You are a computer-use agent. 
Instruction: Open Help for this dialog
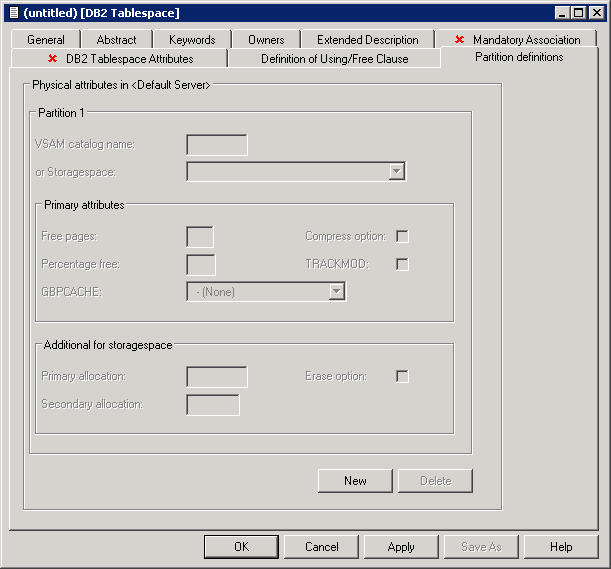tap(561, 547)
